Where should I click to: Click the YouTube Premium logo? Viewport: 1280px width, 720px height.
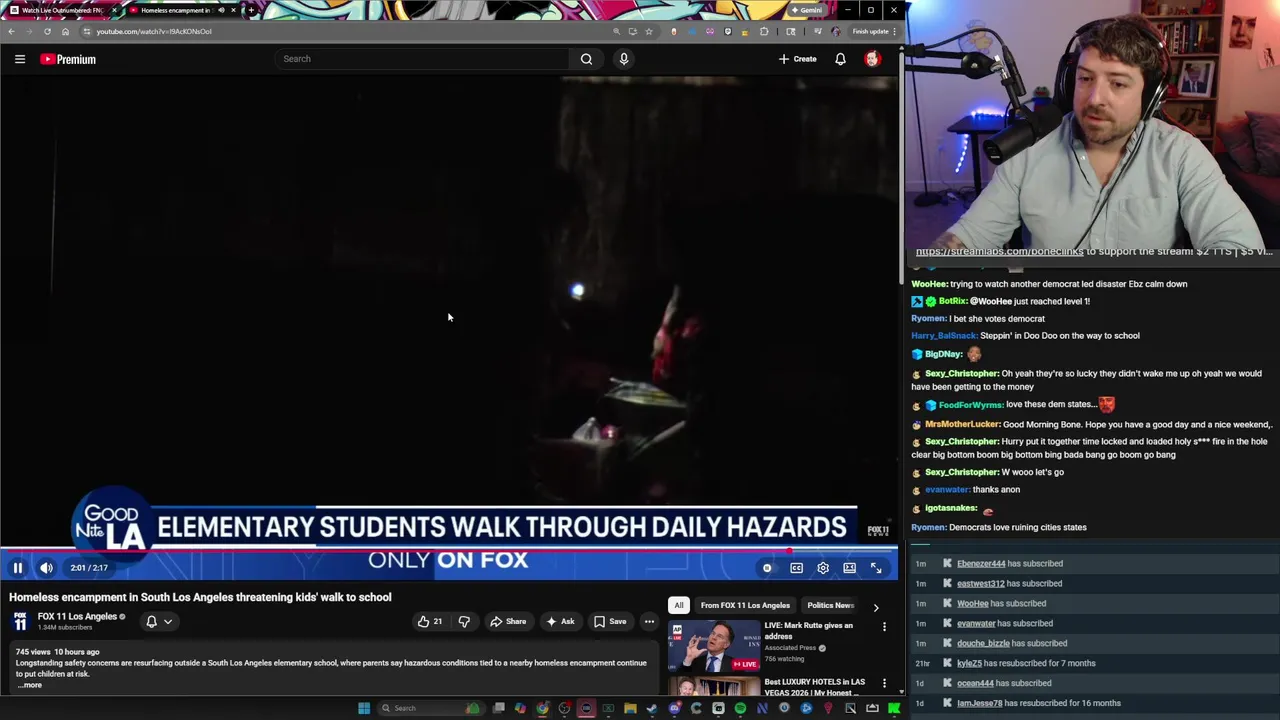(x=68, y=59)
